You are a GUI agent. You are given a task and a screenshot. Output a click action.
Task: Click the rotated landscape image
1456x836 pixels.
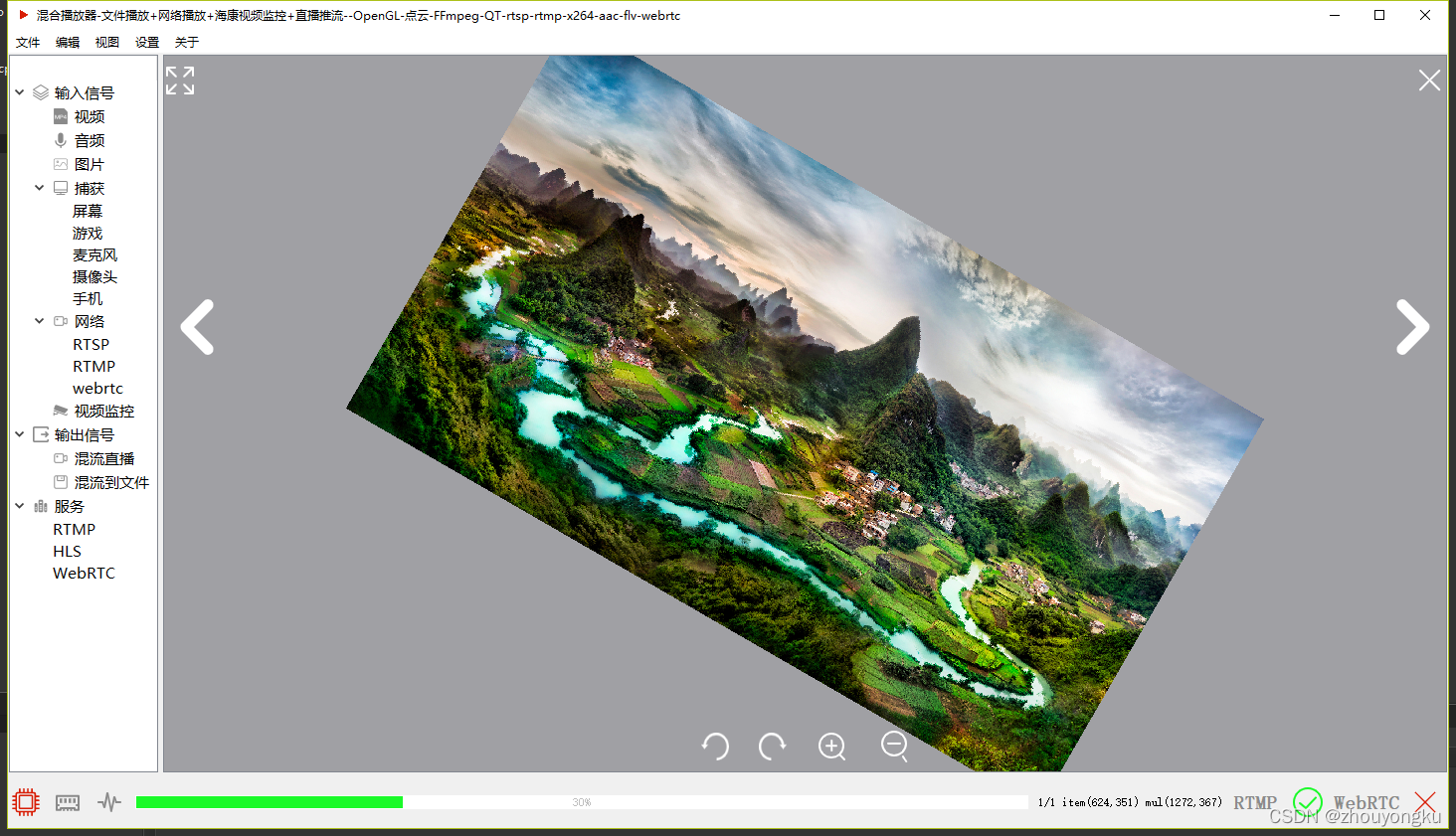(x=805, y=413)
